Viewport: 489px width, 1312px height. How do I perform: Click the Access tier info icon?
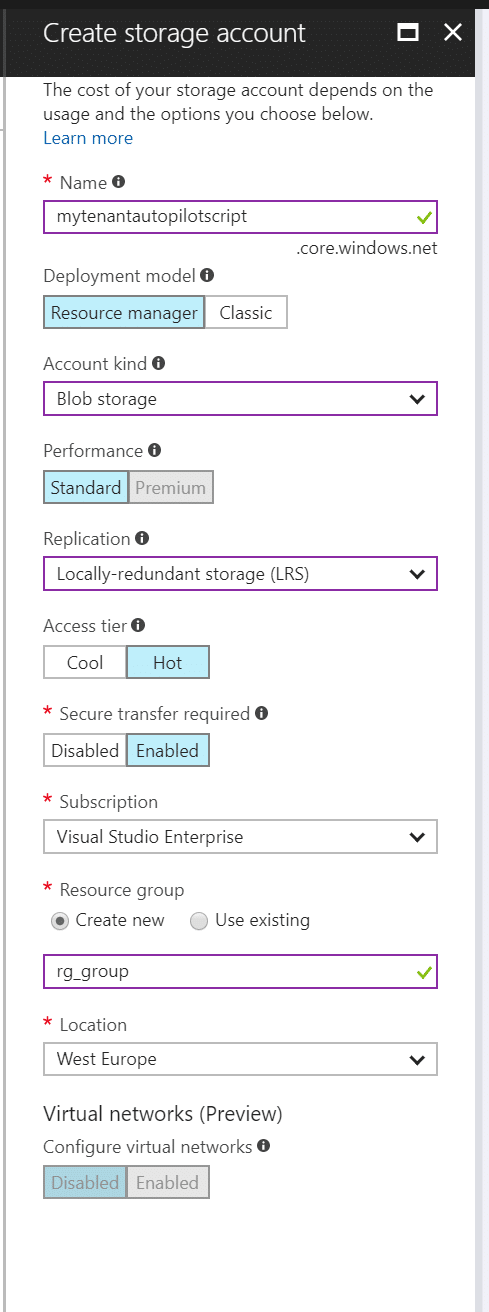(x=138, y=626)
